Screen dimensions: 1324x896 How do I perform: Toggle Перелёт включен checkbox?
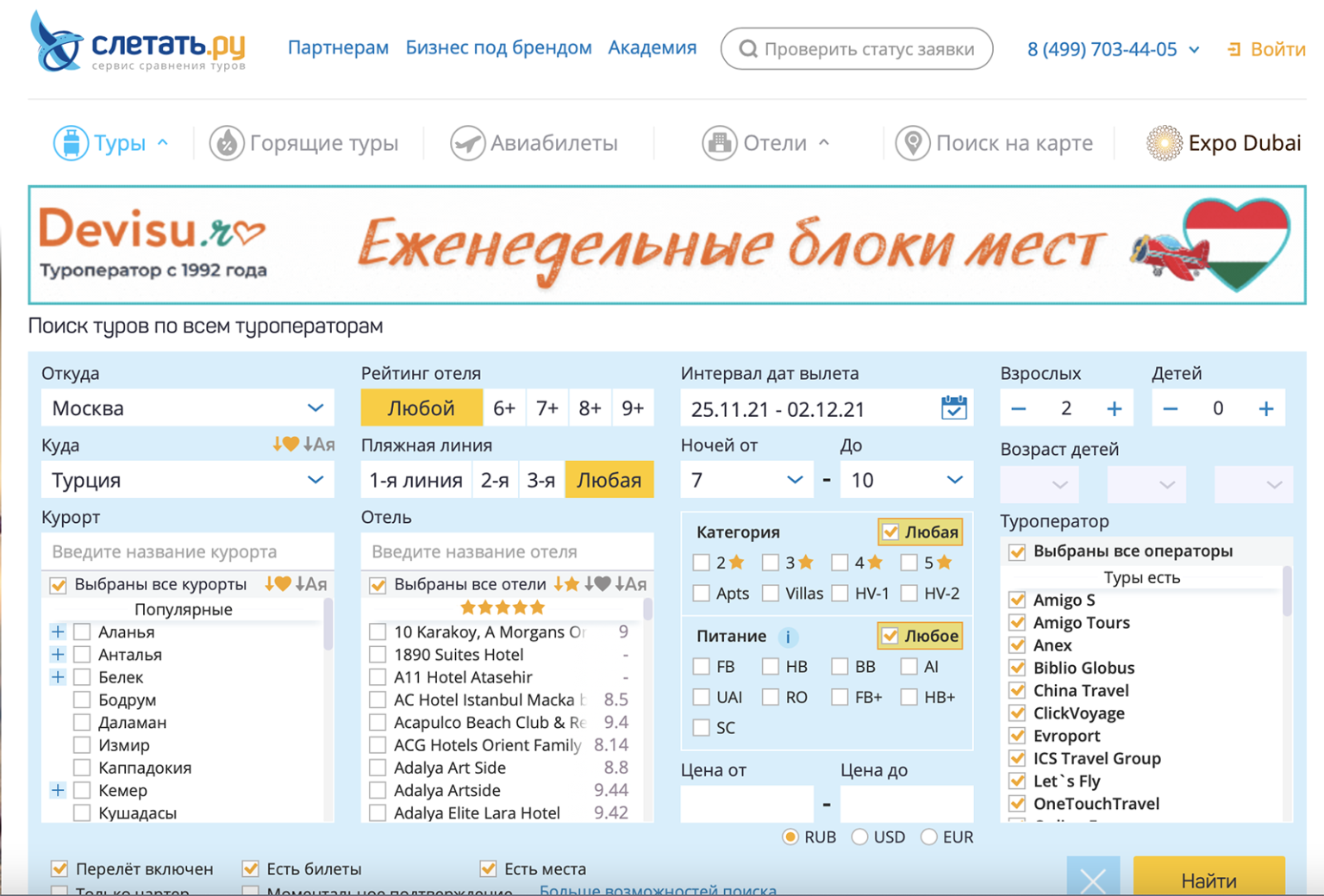tap(59, 868)
